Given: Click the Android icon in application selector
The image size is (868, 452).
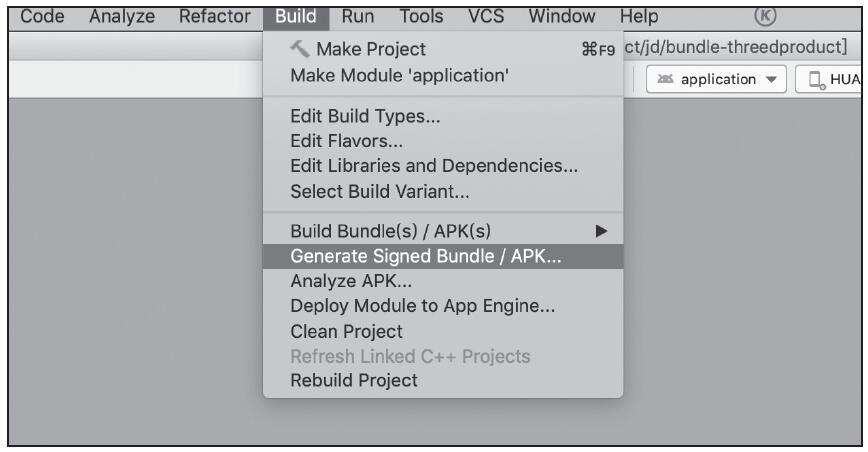Looking at the screenshot, I should (667, 79).
